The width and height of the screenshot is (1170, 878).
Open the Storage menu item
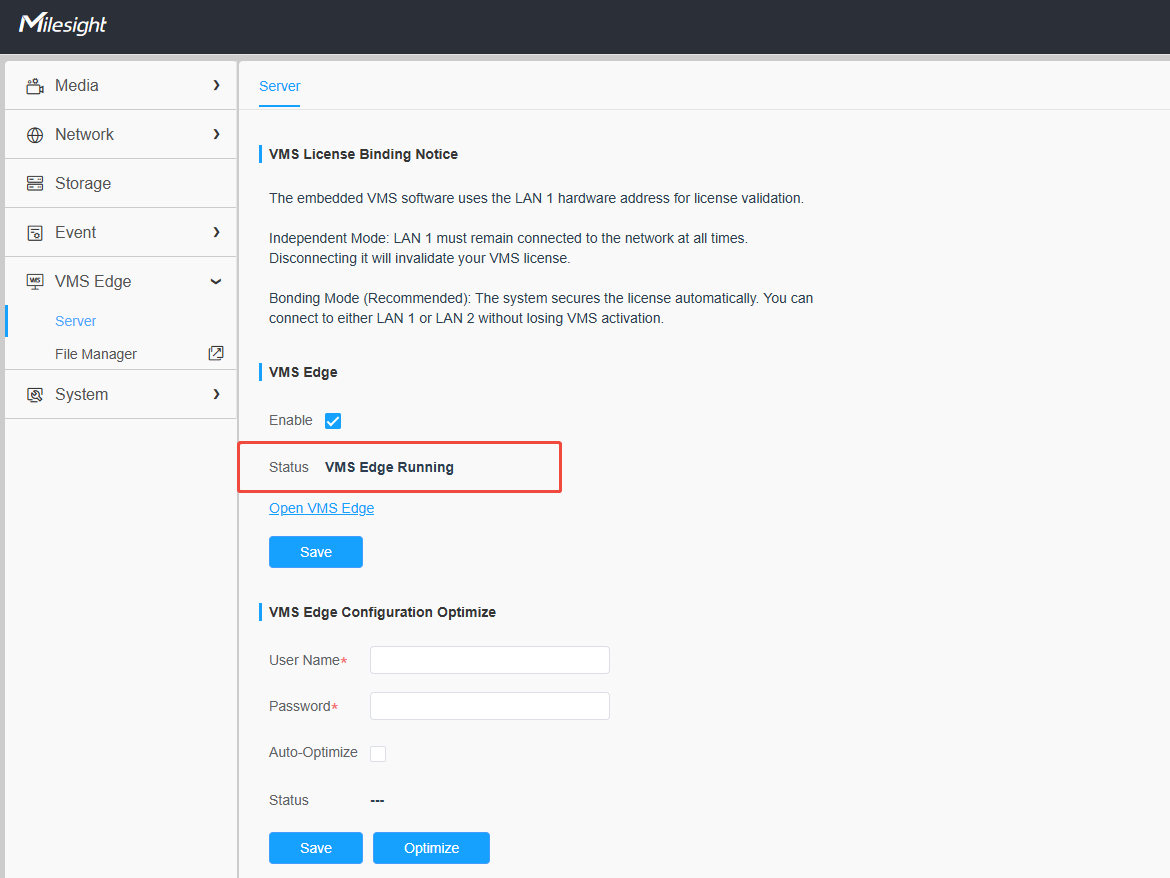pos(121,184)
